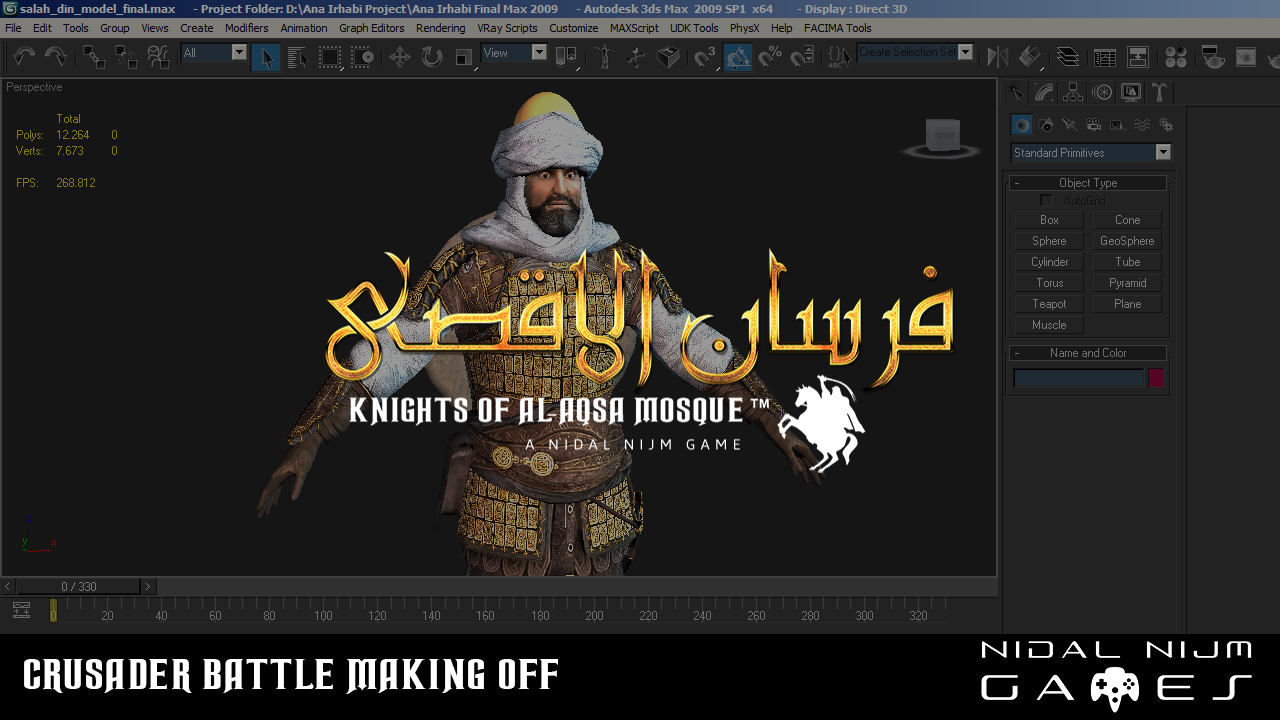Click the Teapot primitive button
This screenshot has height=720, width=1280.
click(1049, 304)
